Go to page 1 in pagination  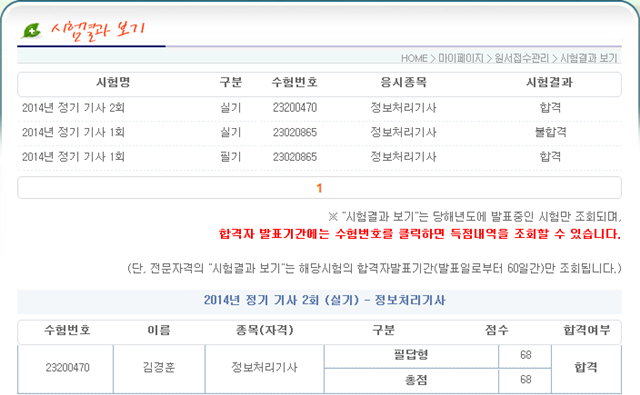(x=319, y=188)
